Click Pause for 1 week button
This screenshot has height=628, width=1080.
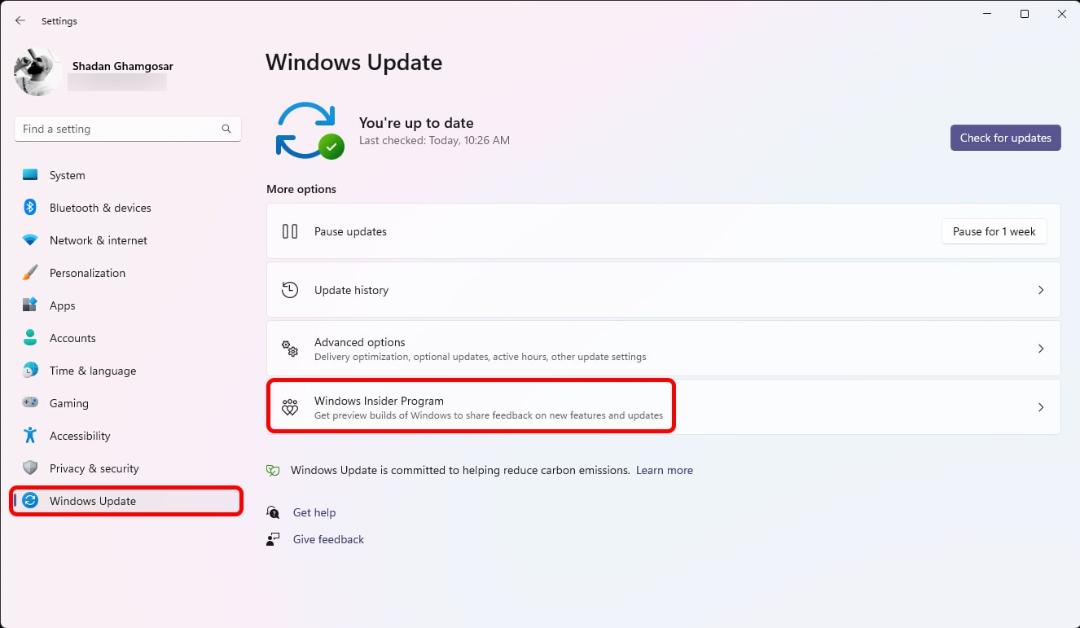(x=994, y=231)
